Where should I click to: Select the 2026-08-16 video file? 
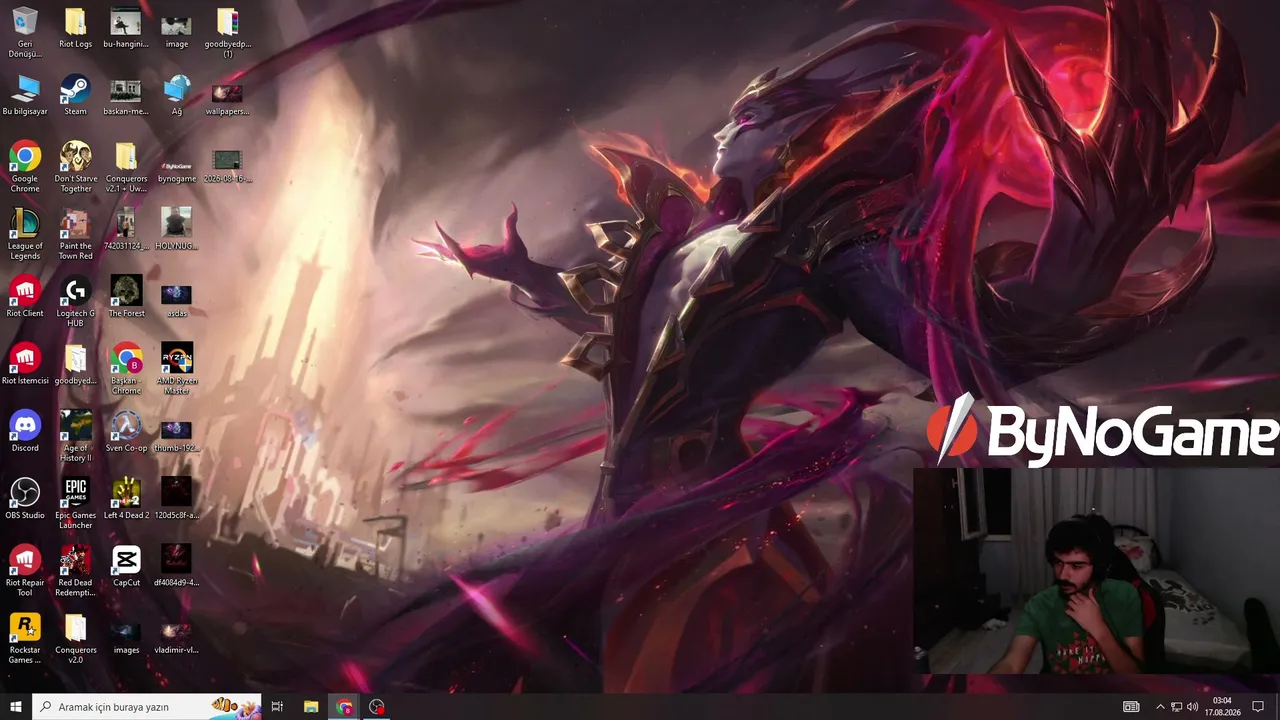pyautogui.click(x=227, y=160)
